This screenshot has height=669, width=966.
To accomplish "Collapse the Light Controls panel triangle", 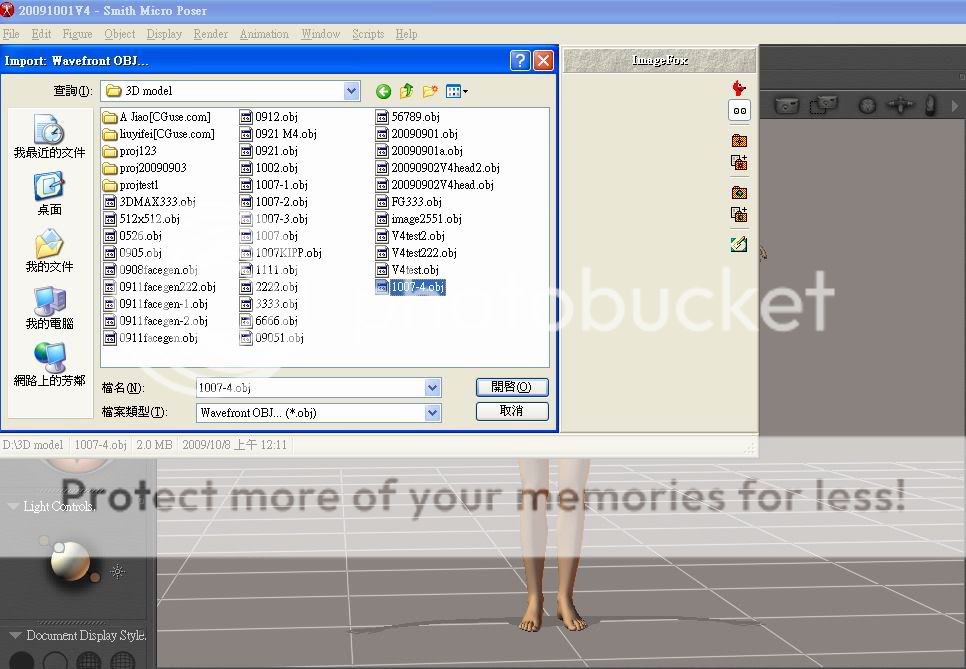I will [13, 507].
